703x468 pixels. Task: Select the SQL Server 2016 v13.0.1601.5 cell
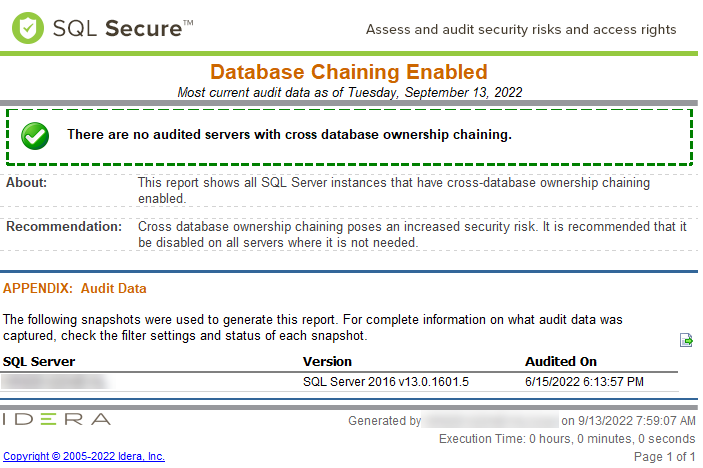click(385, 381)
